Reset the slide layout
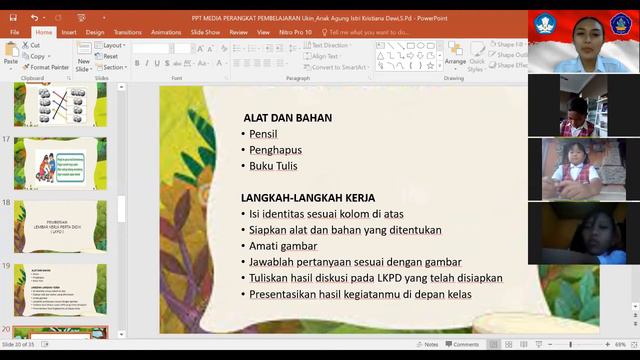The height and width of the screenshot is (360, 640). 107,56
